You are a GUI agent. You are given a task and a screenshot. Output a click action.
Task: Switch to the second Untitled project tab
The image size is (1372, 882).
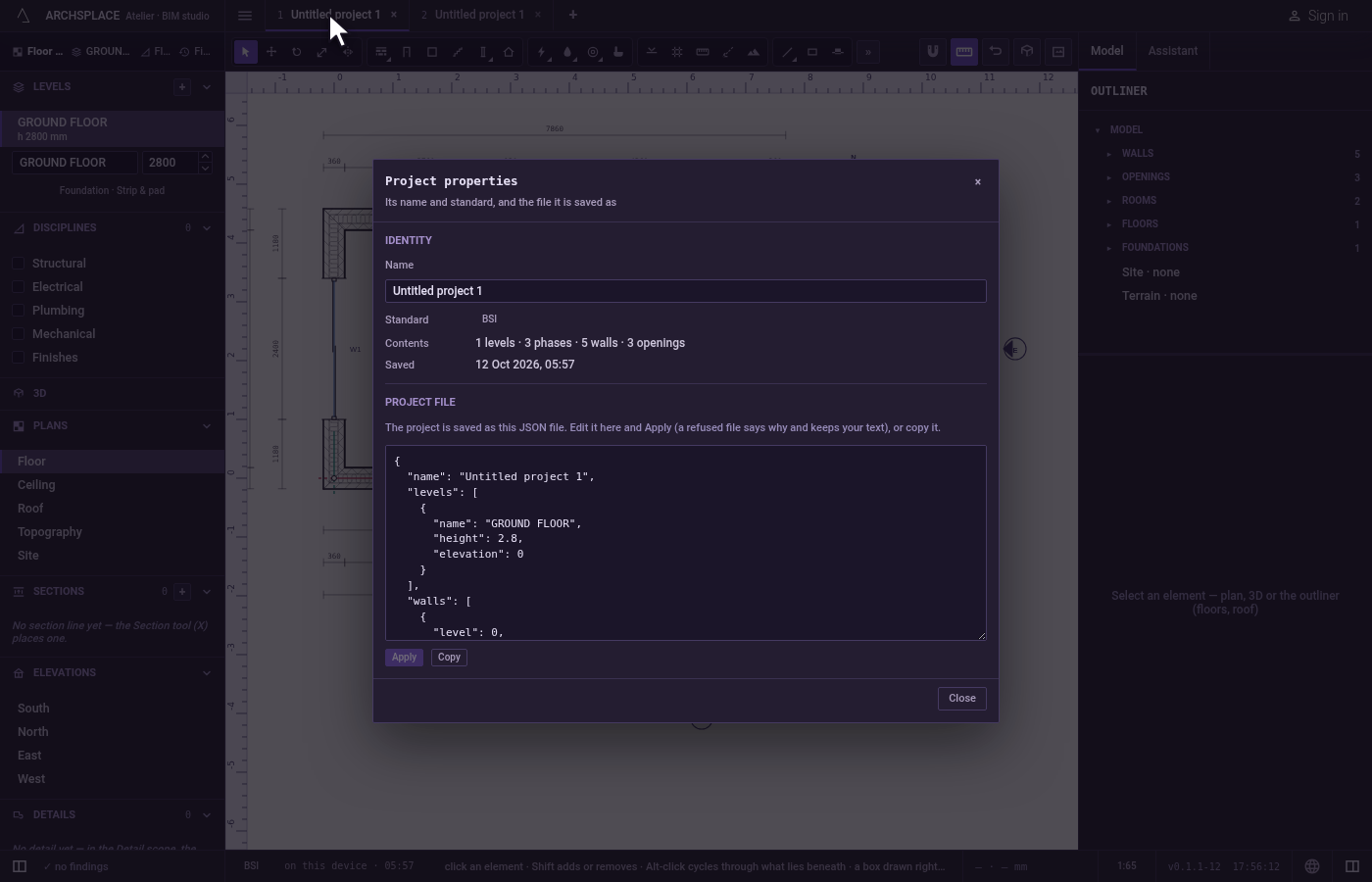coord(480,15)
